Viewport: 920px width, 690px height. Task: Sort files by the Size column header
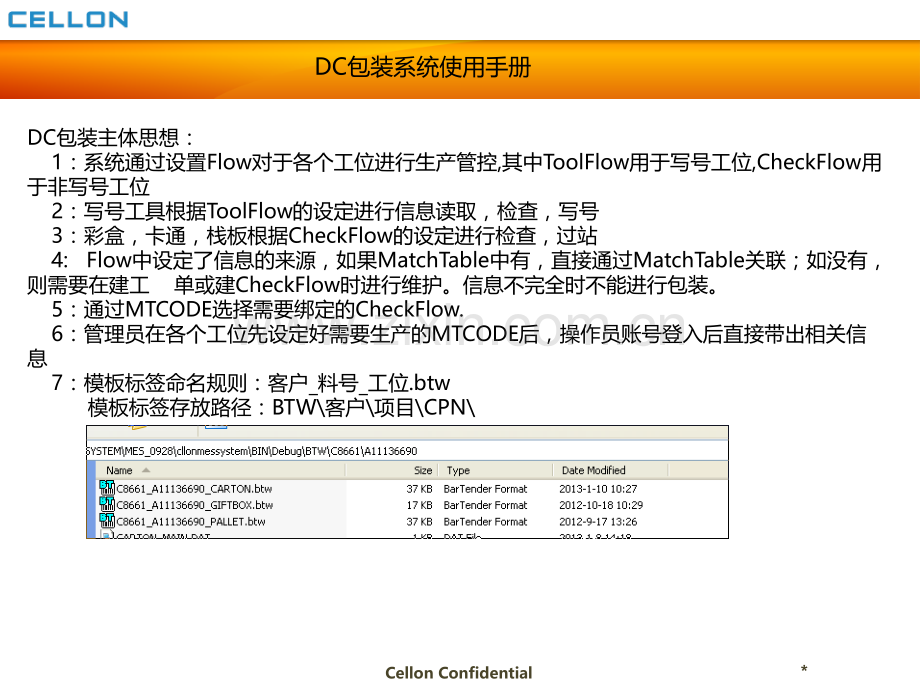(x=423, y=470)
